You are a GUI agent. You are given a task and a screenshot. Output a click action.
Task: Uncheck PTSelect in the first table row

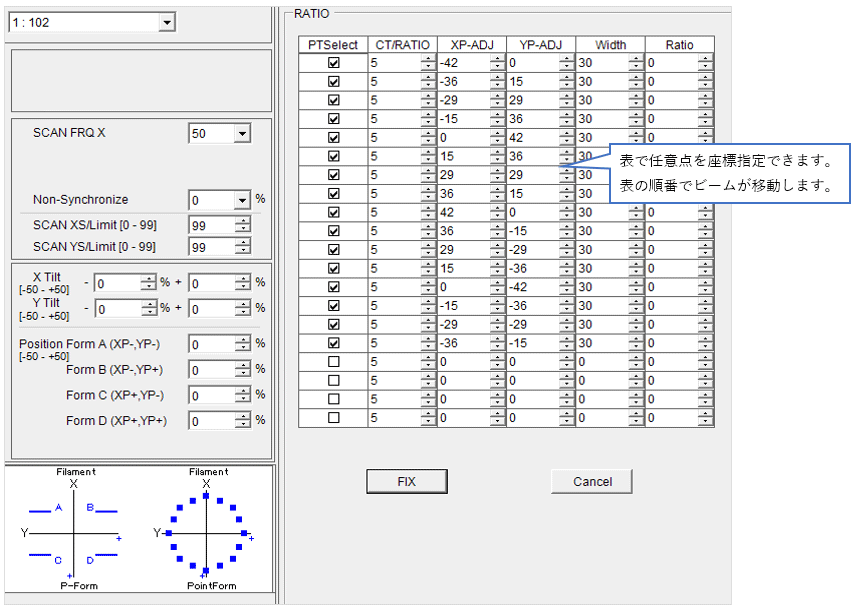334,63
